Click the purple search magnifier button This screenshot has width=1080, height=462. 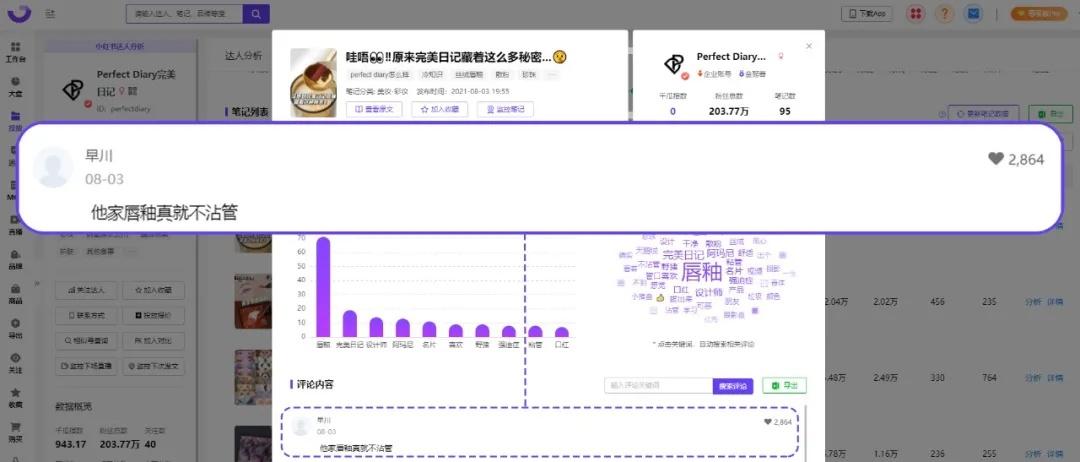256,14
